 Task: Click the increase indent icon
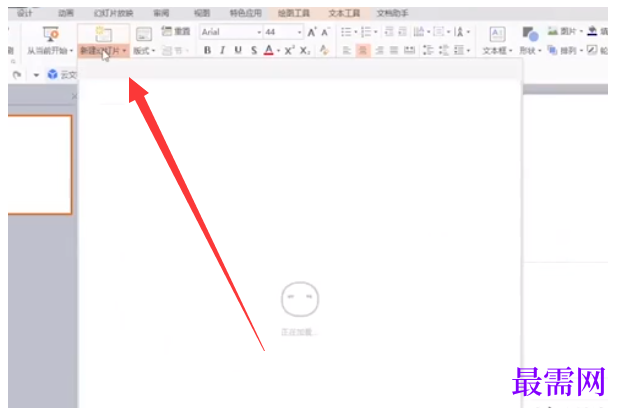coord(403,32)
